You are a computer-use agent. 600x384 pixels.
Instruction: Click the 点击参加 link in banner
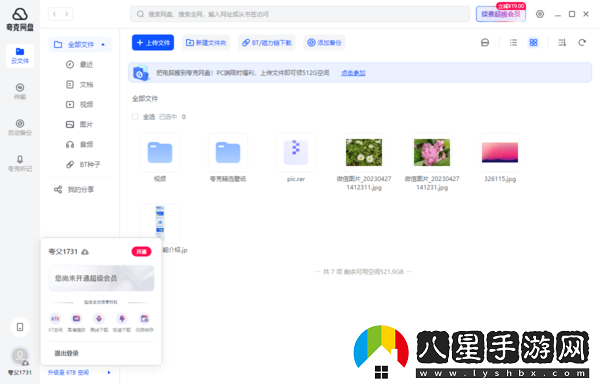(353, 73)
